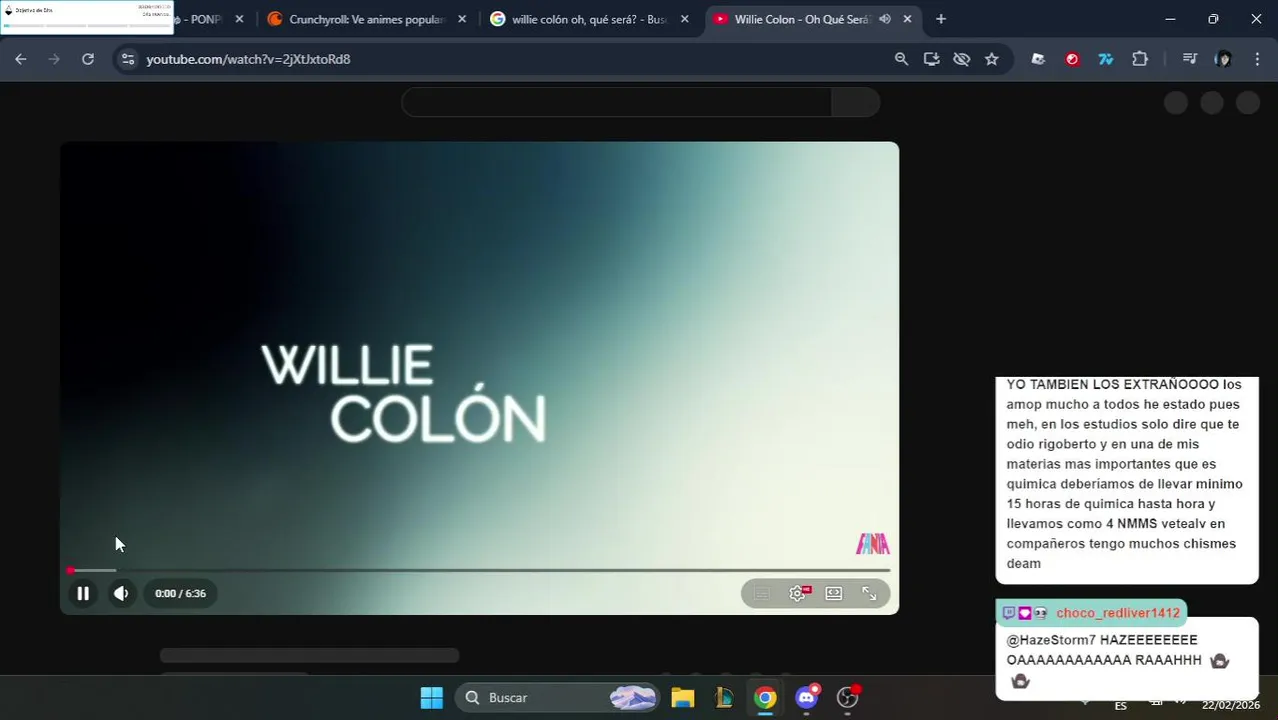
Task: Click the YouTube search field
Action: point(617,102)
